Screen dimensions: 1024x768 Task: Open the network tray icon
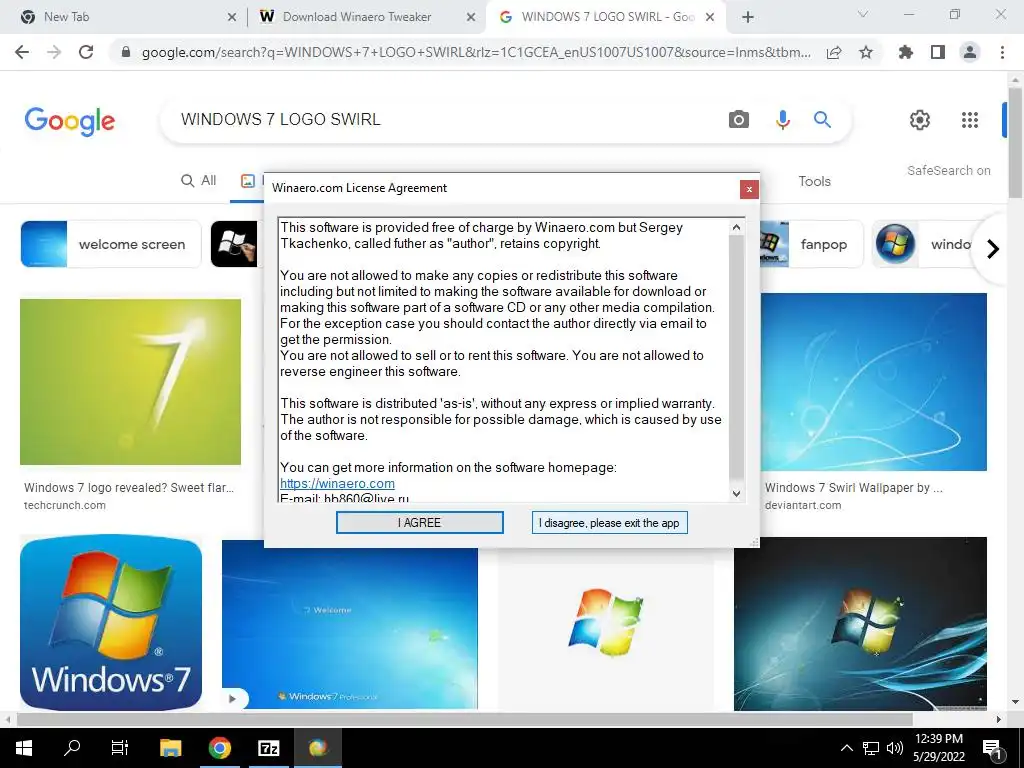click(x=871, y=748)
